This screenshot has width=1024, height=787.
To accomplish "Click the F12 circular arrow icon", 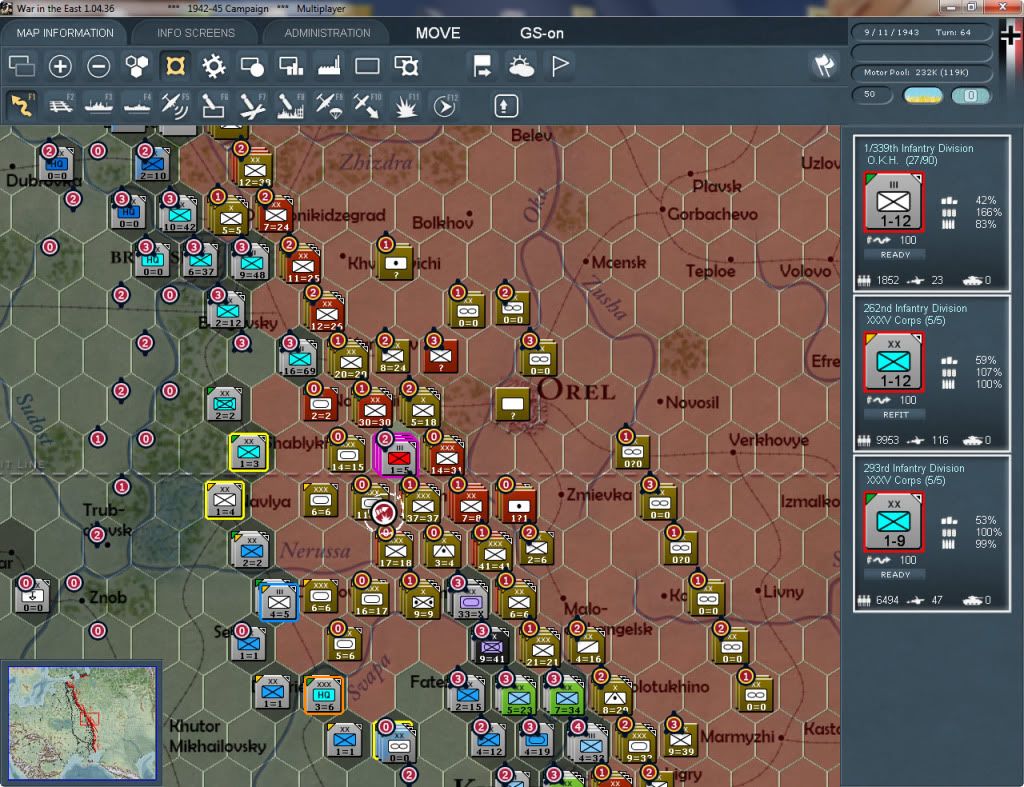I will click(x=445, y=105).
